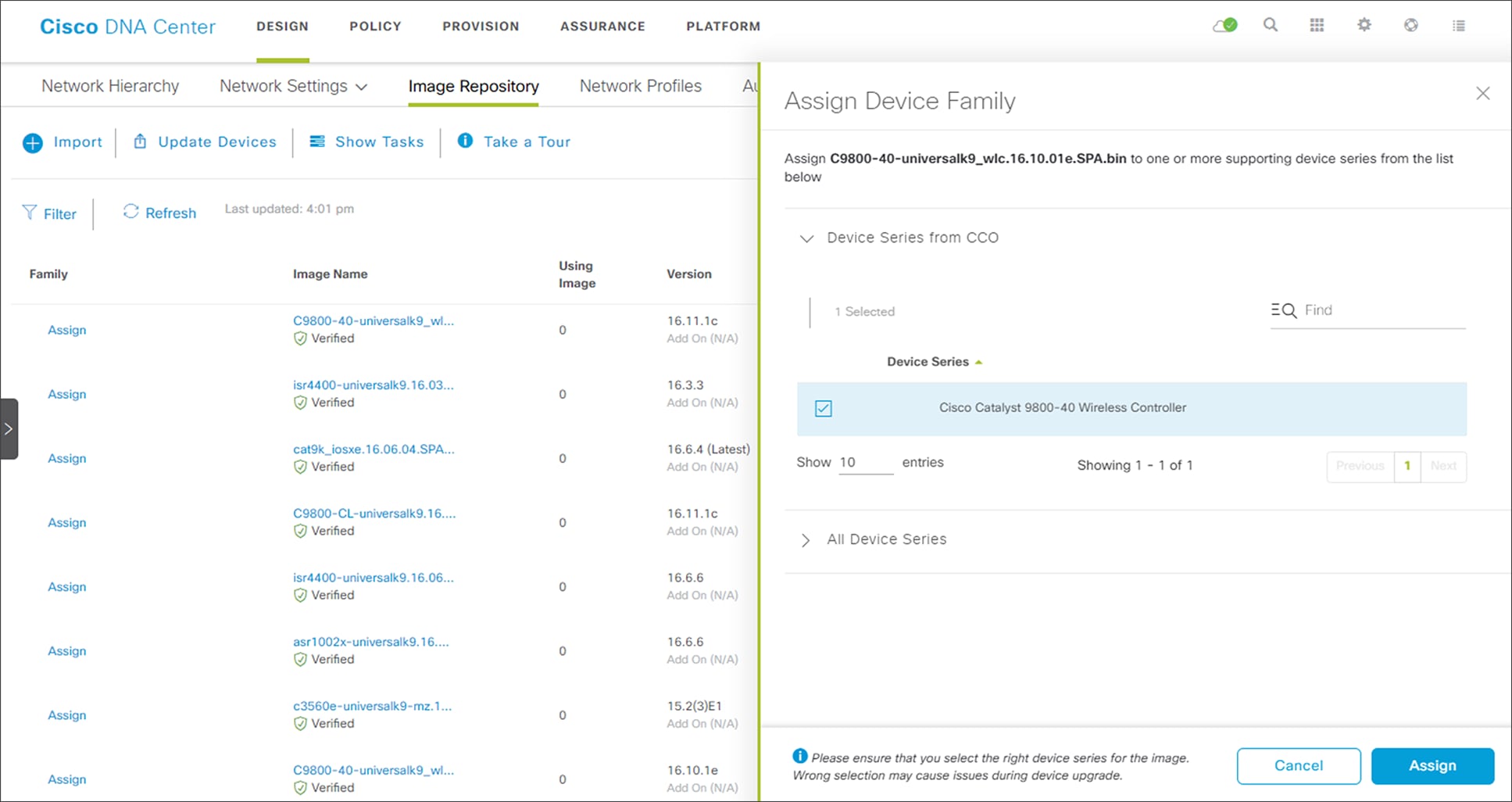
Task: Collapse Device Series from CCO section
Action: click(x=806, y=238)
